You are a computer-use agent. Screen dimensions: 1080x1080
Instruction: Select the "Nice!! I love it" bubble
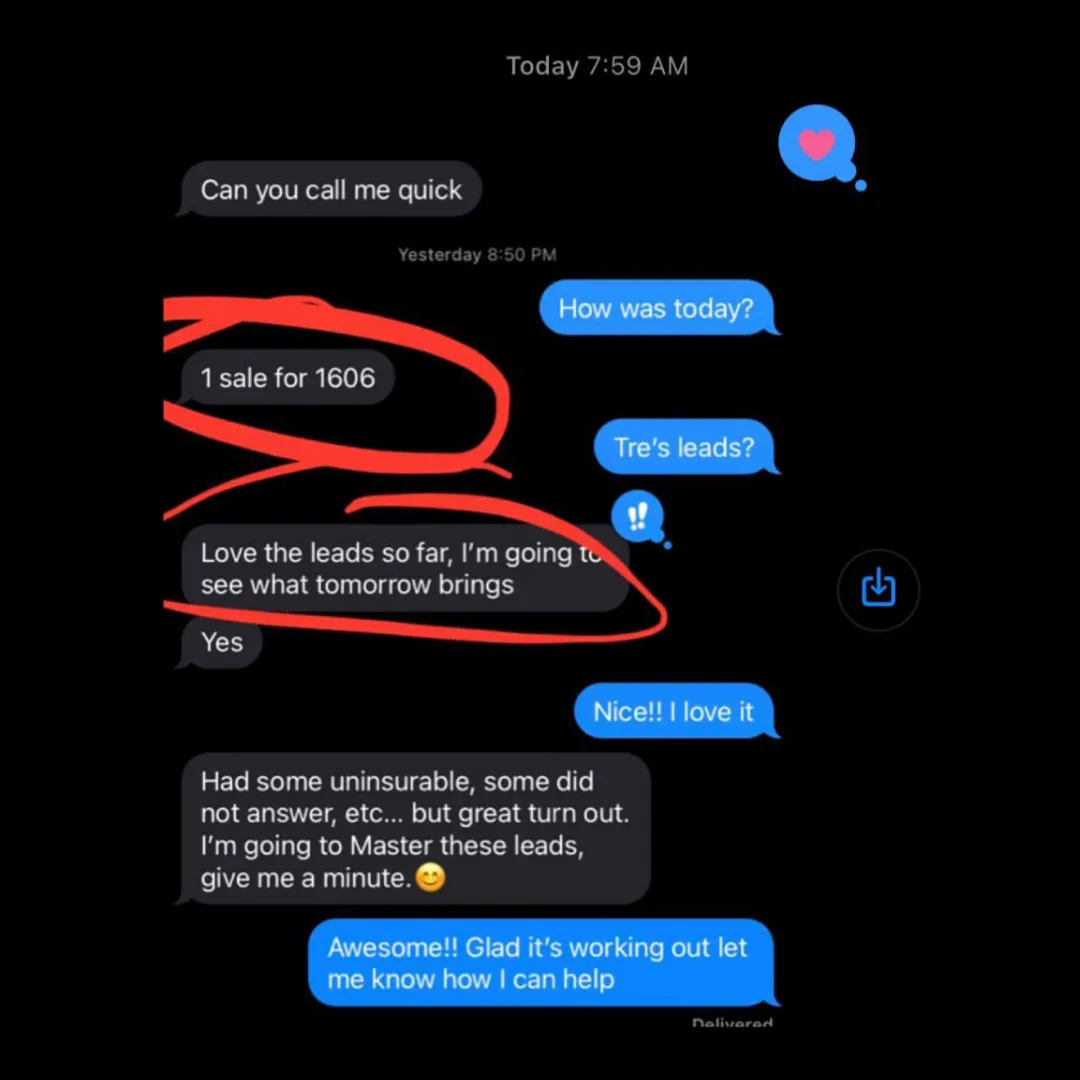pos(676,712)
